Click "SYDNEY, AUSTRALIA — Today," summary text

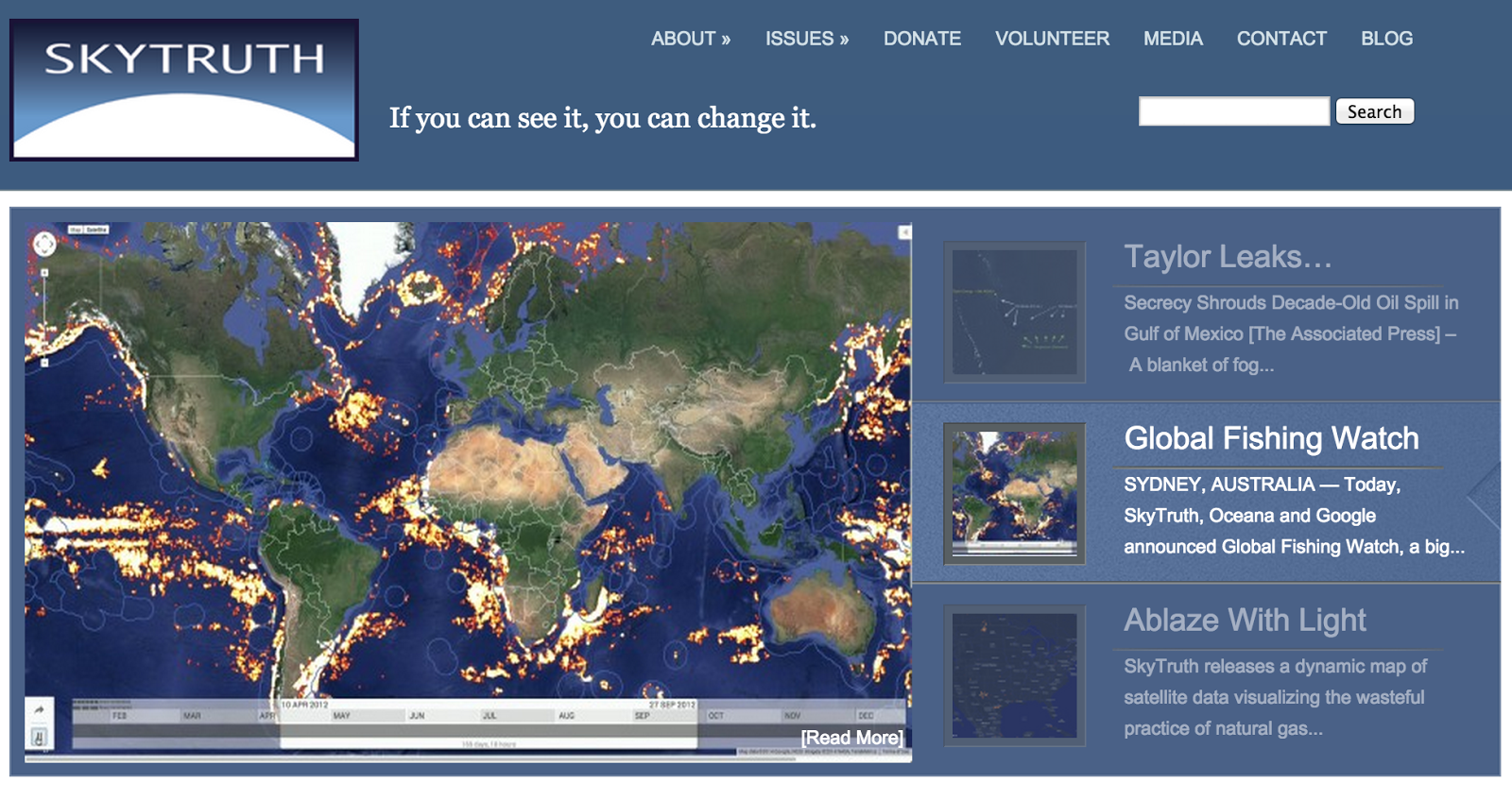click(x=1263, y=485)
